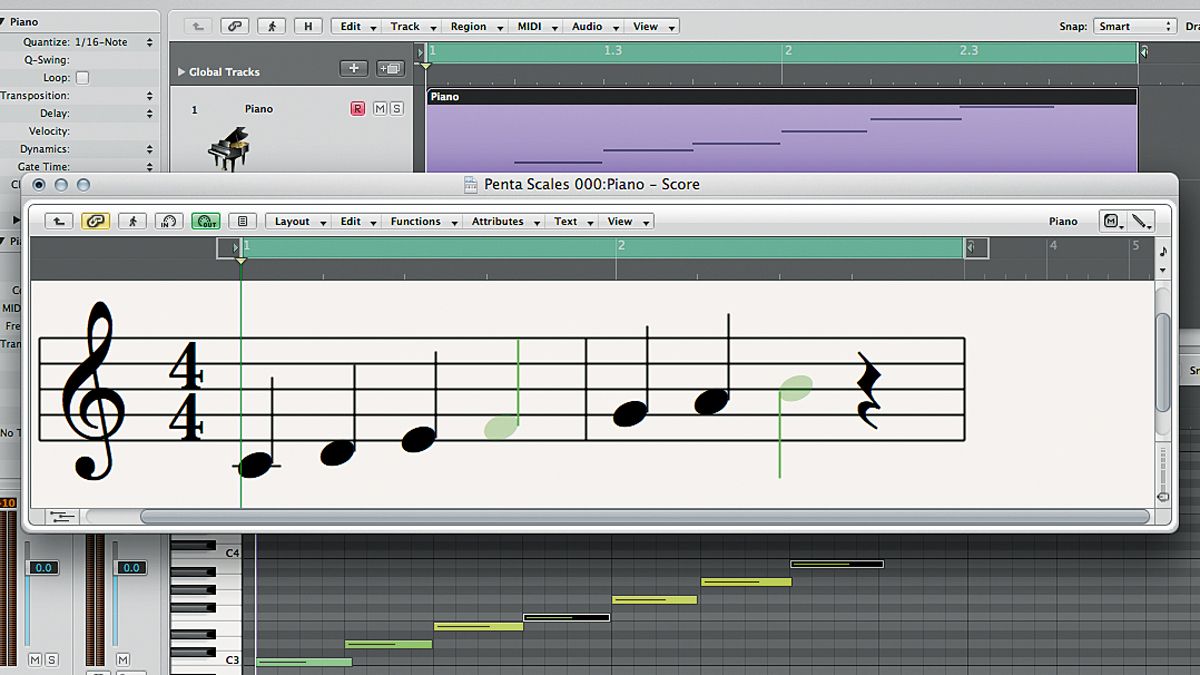The height and width of the screenshot is (675, 1200).
Task: Click the + button to add a new track
Action: 354,68
